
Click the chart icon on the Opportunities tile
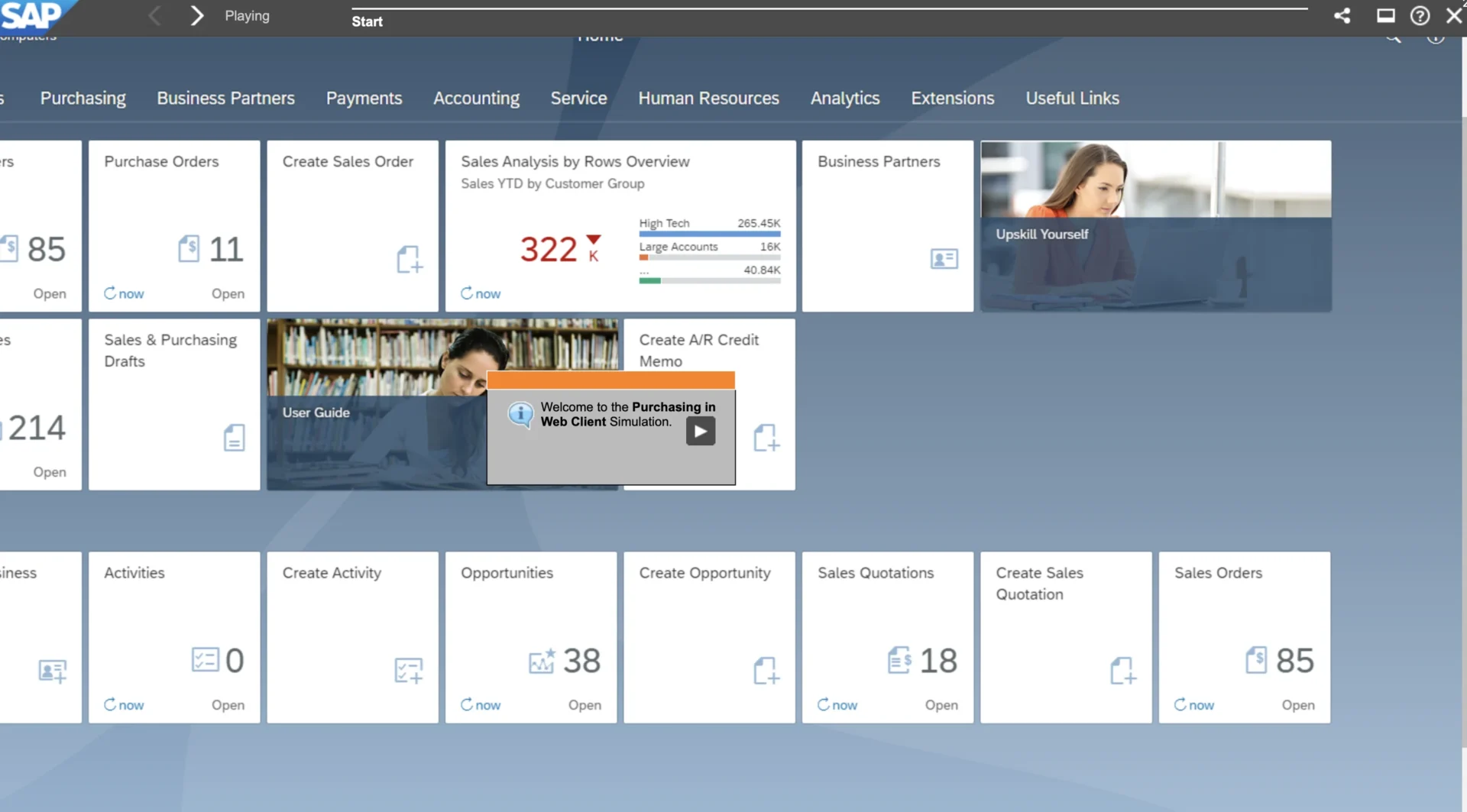(x=541, y=662)
